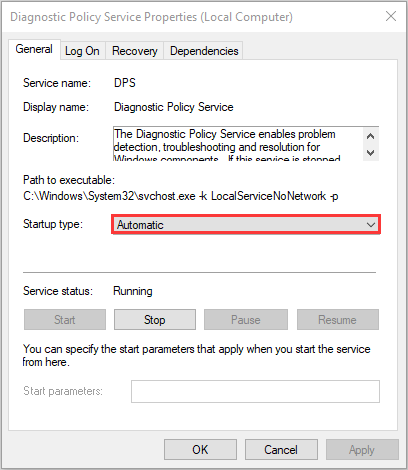
Task: Cancel the properties dialog
Action: [x=281, y=450]
